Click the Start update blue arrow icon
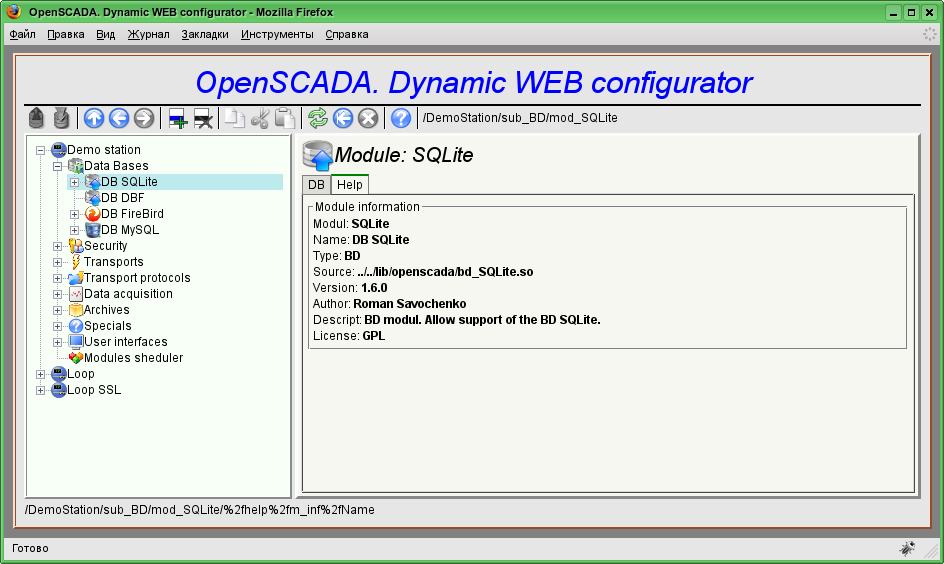This screenshot has height=564, width=944. (x=343, y=118)
